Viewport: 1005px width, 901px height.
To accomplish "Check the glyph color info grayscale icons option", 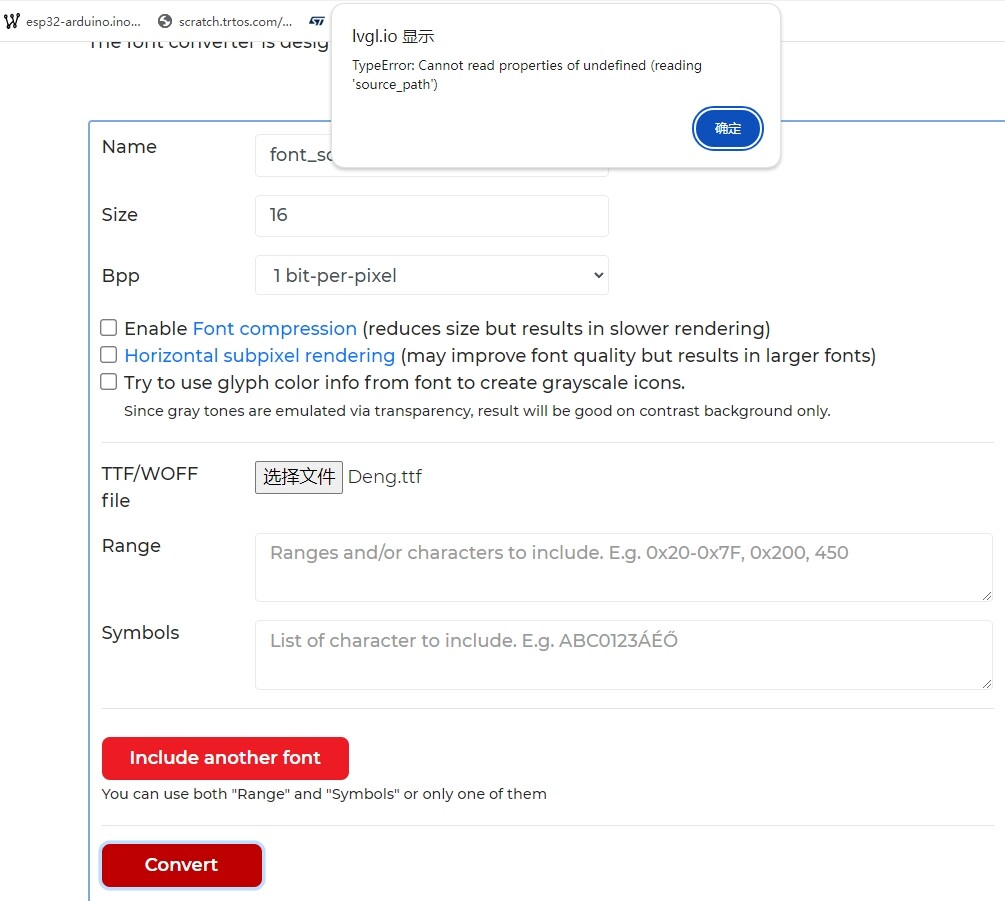I will [109, 381].
